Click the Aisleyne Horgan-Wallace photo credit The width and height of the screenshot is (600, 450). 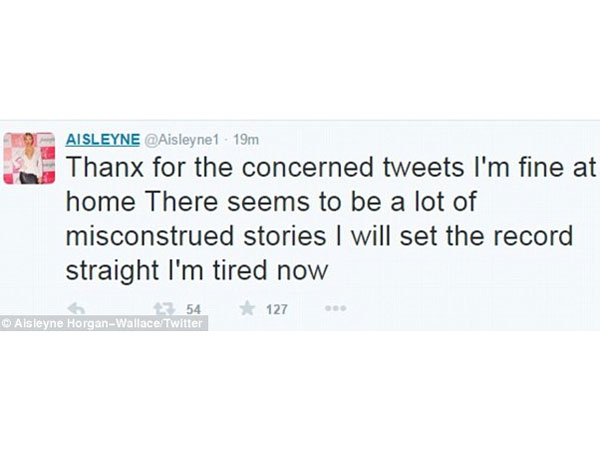[103, 325]
